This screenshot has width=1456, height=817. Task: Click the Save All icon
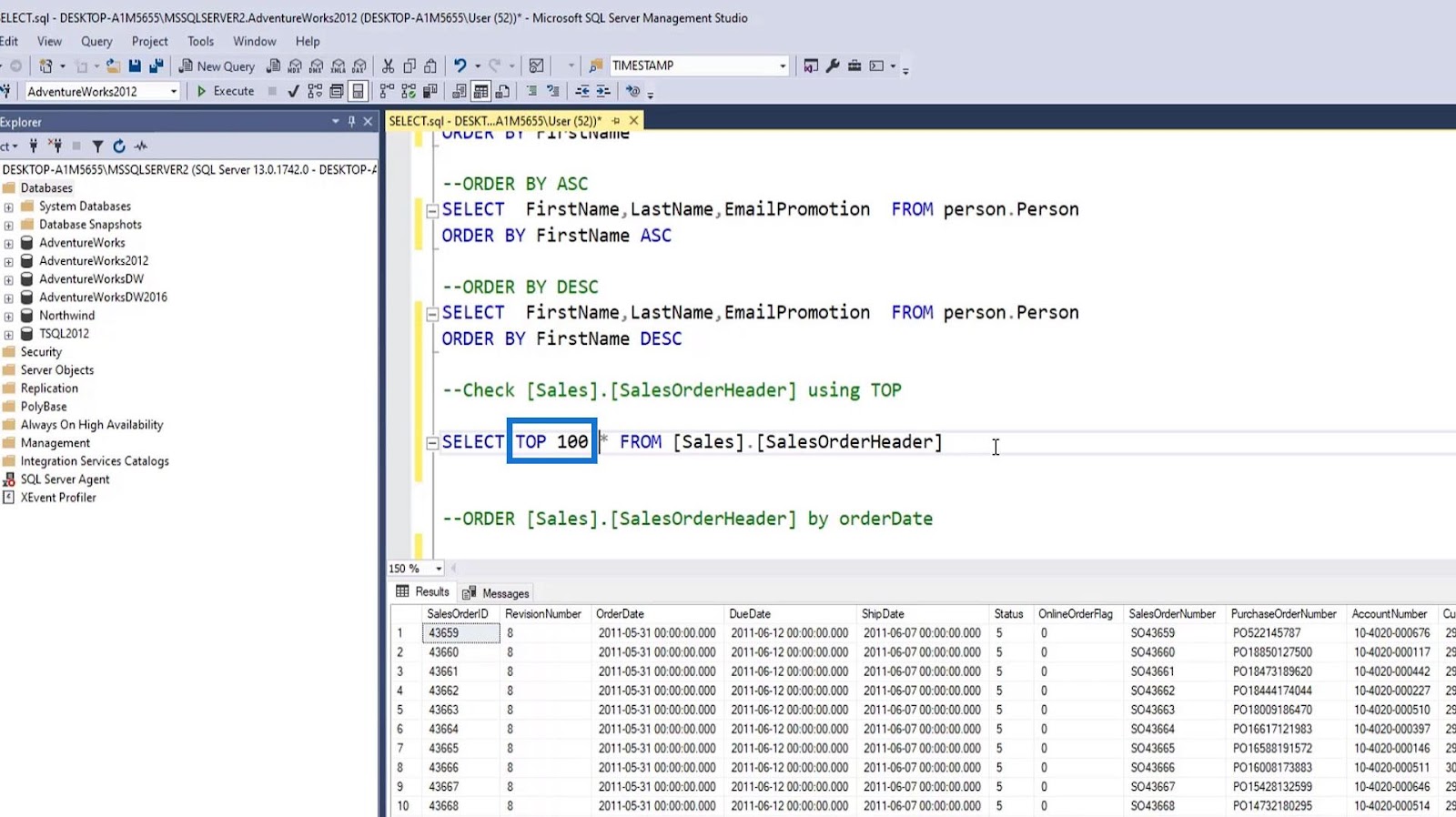pos(157,66)
